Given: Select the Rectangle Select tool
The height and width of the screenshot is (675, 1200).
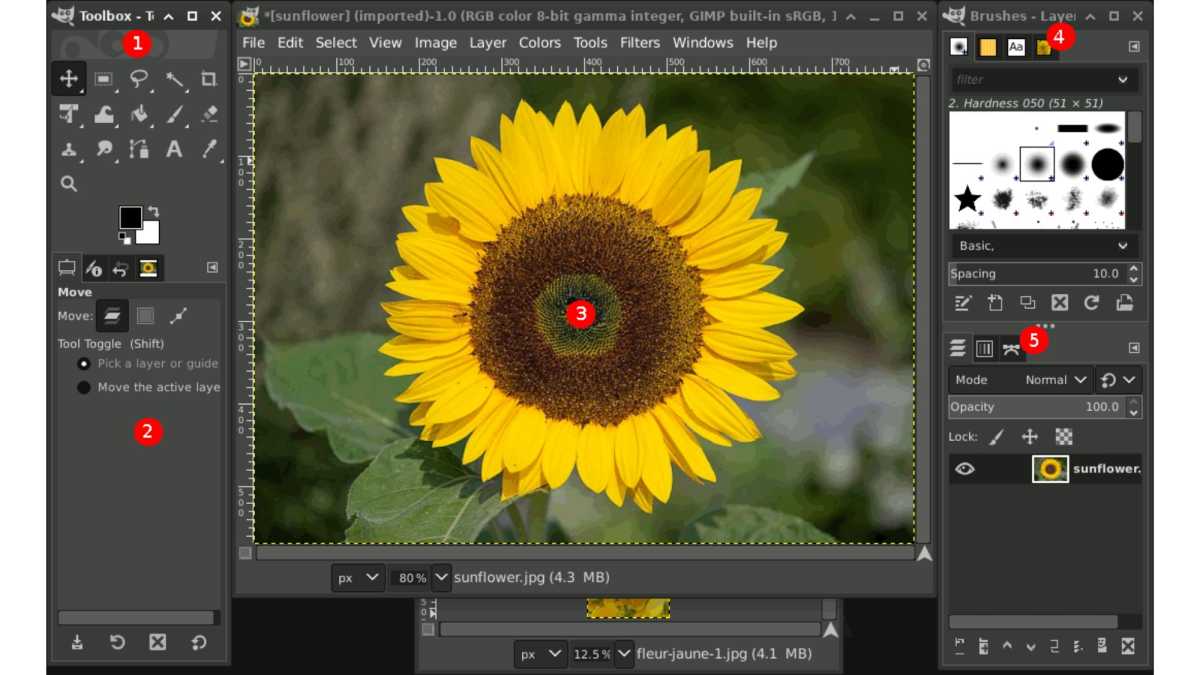Looking at the screenshot, I should pos(104,79).
